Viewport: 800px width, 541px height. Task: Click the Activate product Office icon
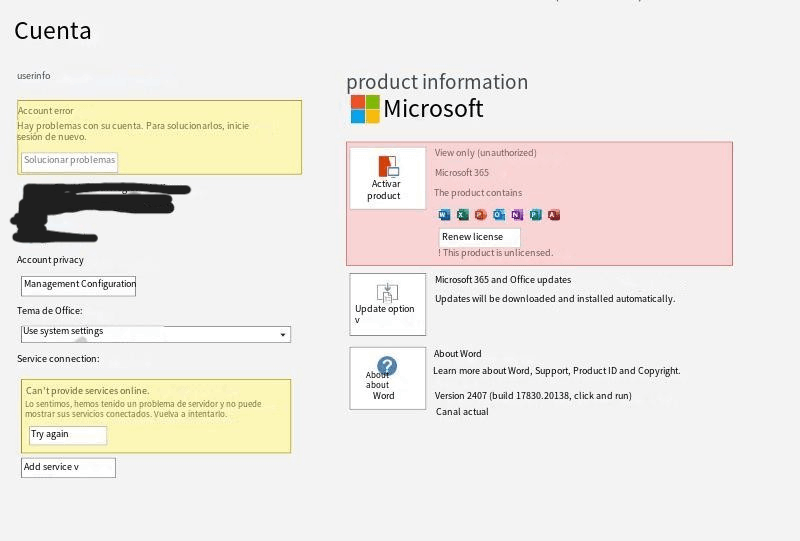[x=388, y=166]
